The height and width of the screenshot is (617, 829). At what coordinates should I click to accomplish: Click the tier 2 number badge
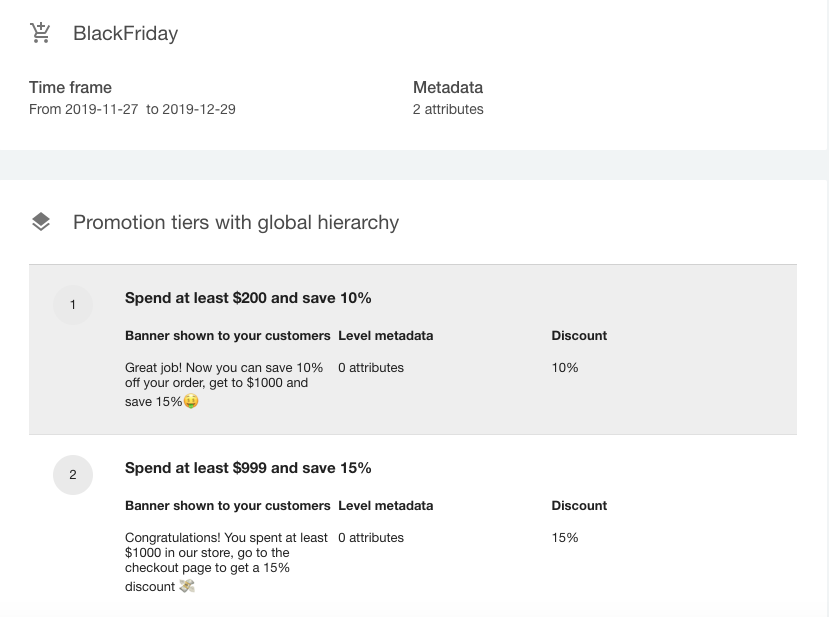coord(72,475)
